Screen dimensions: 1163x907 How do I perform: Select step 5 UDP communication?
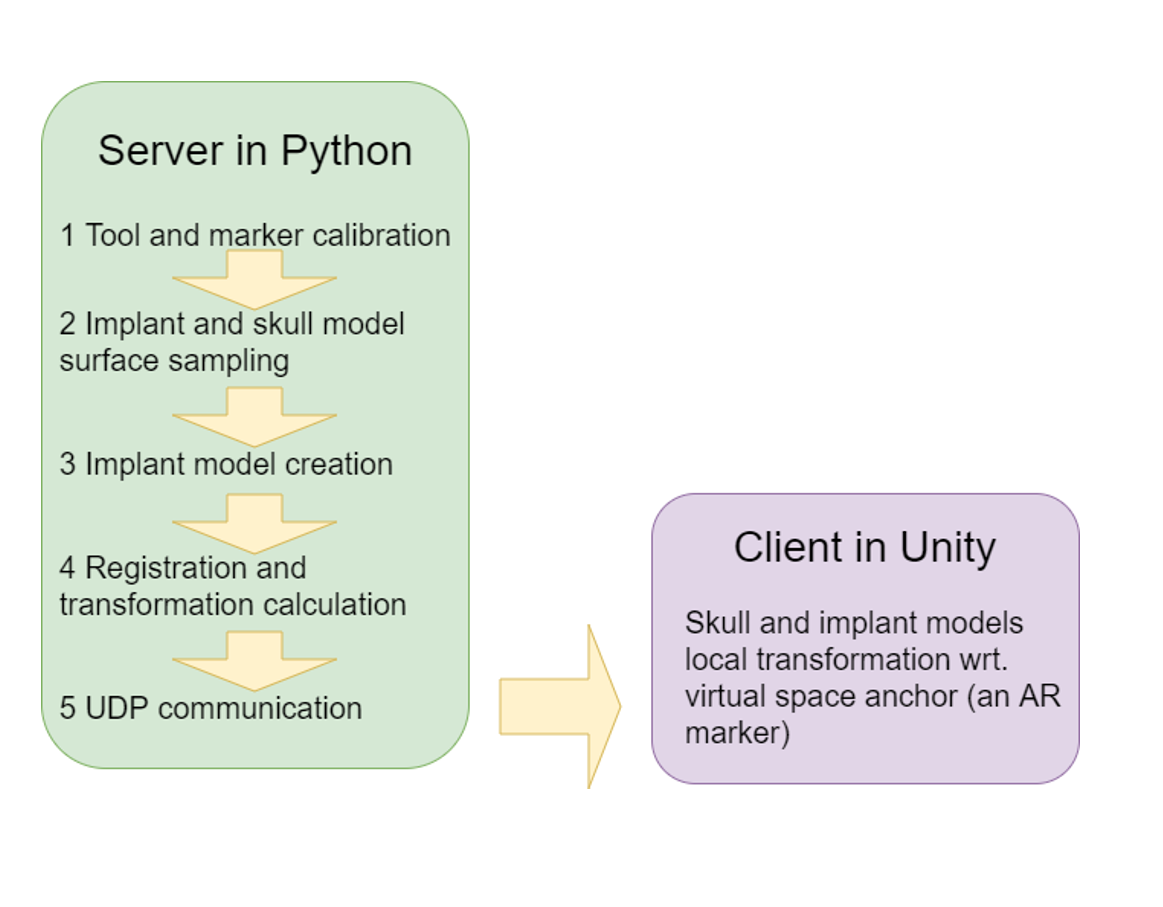211,708
